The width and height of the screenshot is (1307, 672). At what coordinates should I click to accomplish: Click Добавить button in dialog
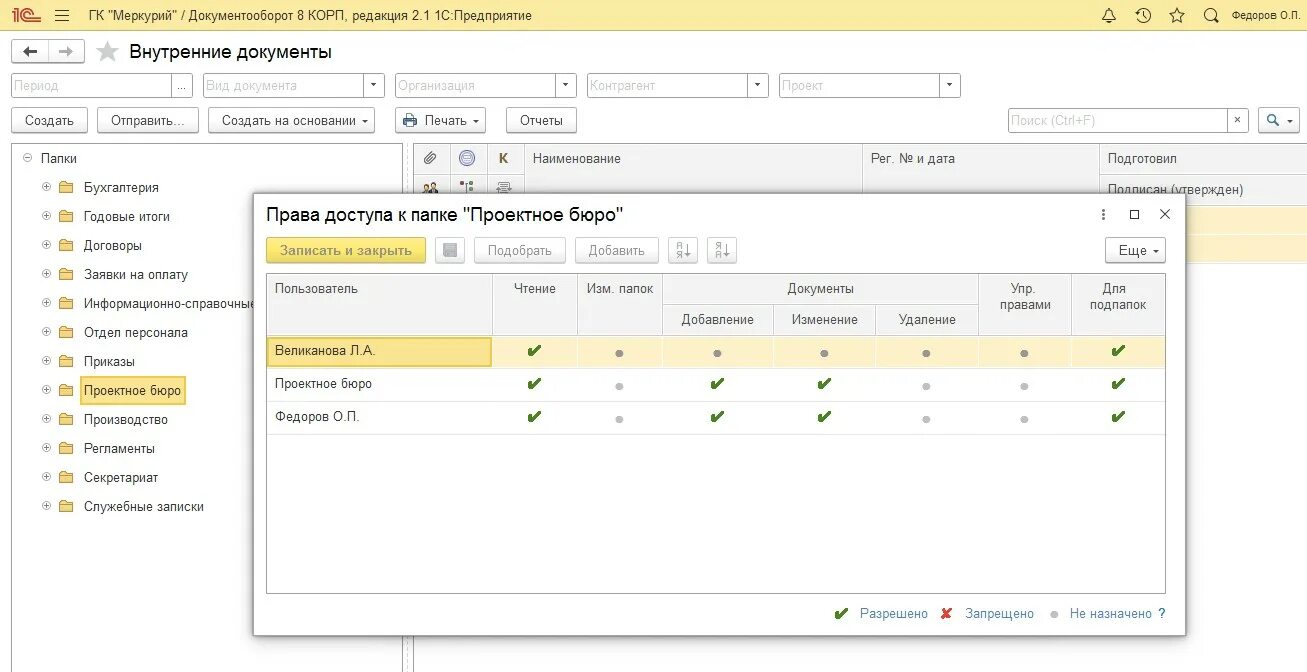coord(617,250)
